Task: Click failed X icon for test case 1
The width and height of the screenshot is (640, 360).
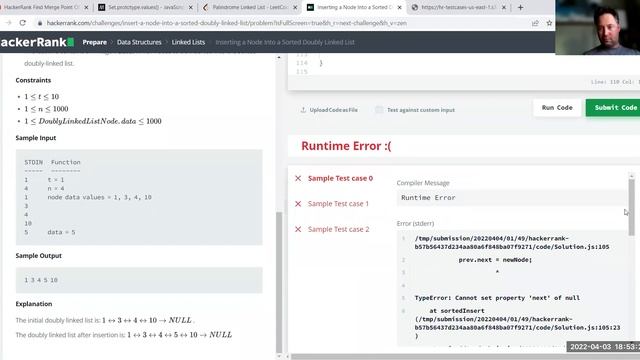Action: [x=298, y=204]
